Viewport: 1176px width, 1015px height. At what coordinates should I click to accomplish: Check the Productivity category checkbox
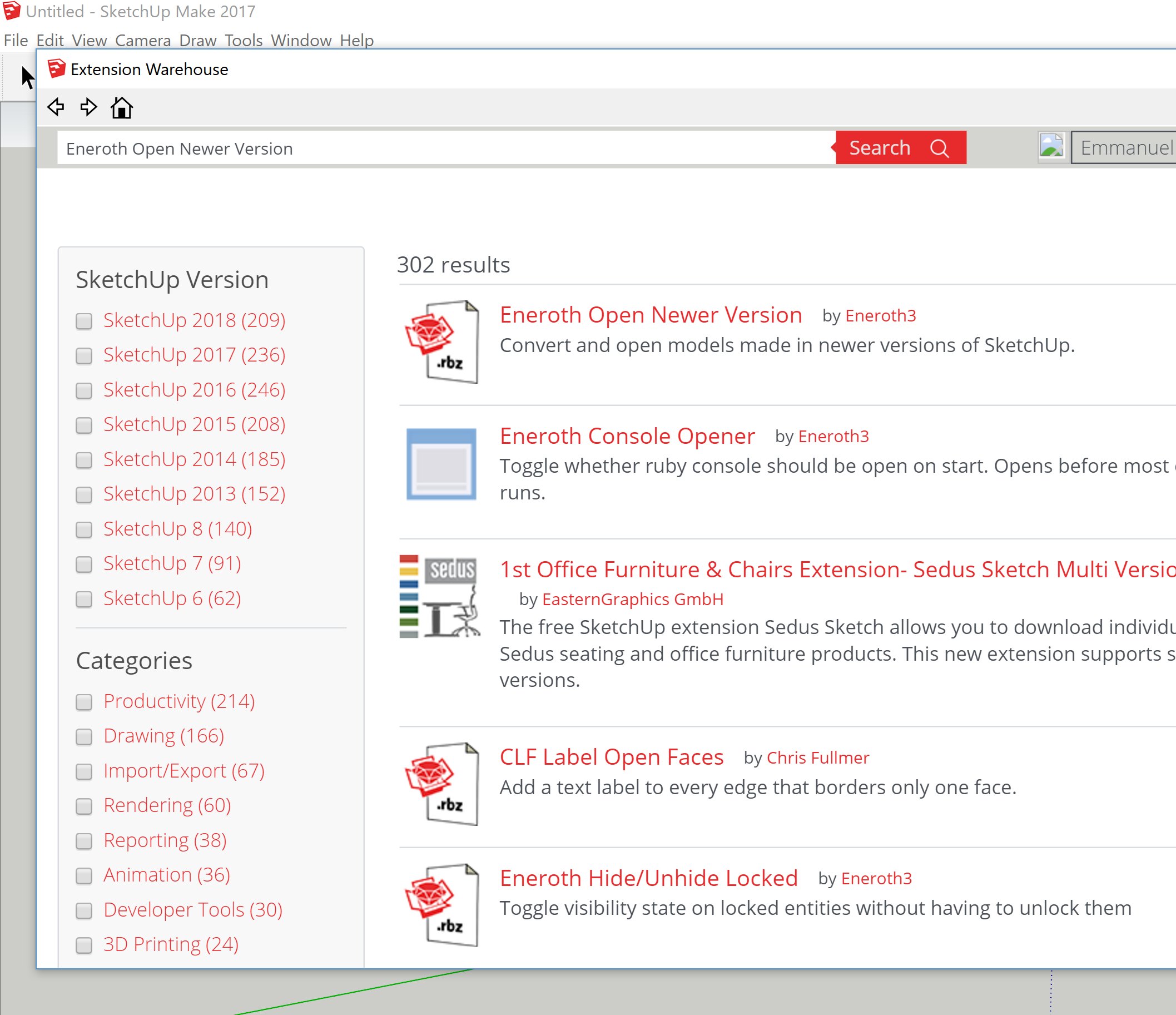coord(84,702)
